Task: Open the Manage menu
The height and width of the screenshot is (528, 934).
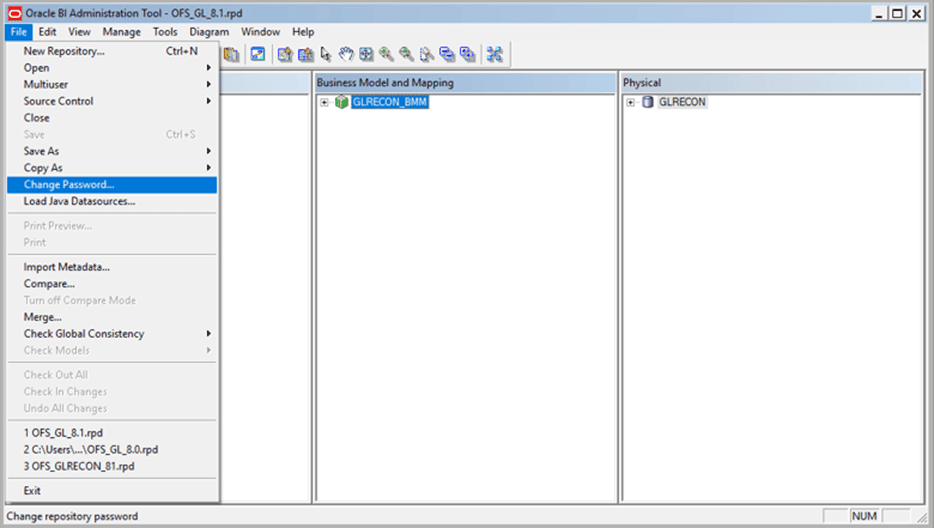Action: tap(122, 32)
